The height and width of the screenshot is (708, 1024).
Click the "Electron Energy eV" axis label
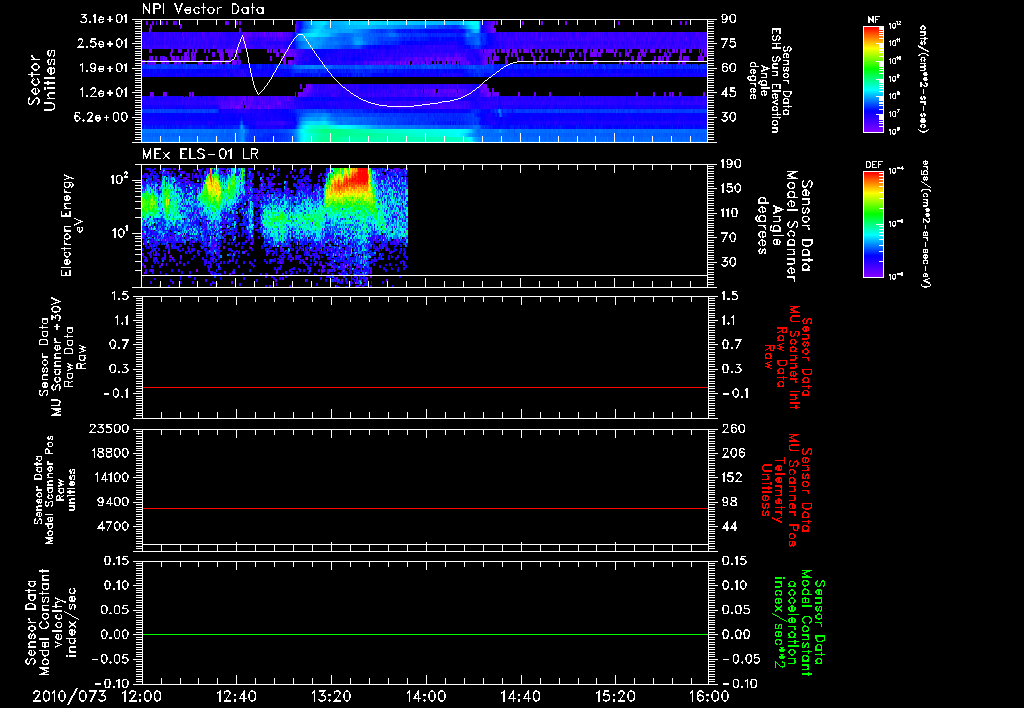[72, 225]
